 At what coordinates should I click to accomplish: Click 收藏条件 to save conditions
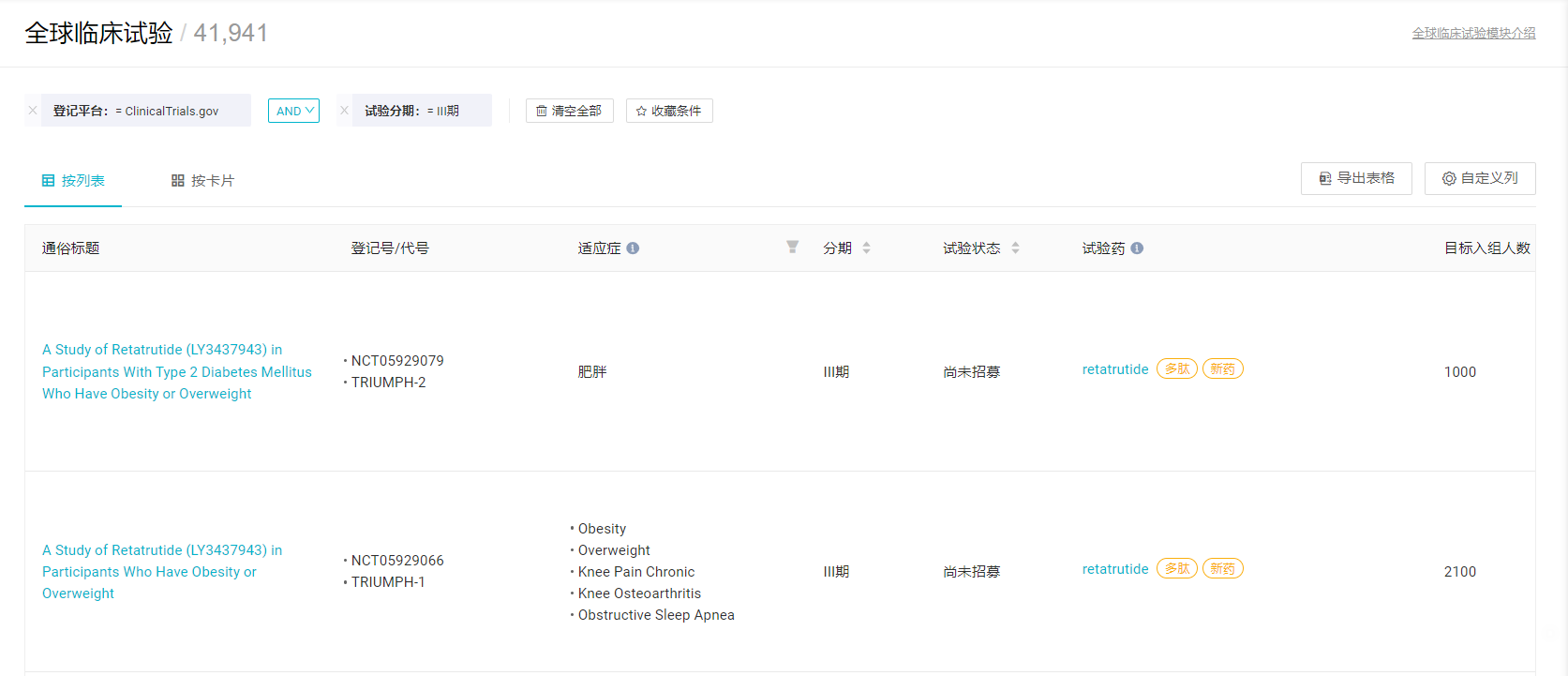[x=669, y=111]
